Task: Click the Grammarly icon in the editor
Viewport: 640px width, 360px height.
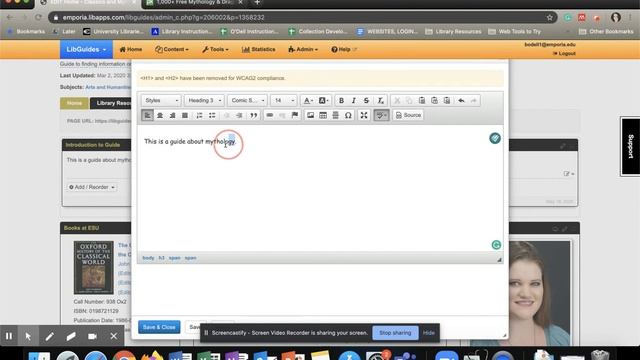Action: point(496,245)
